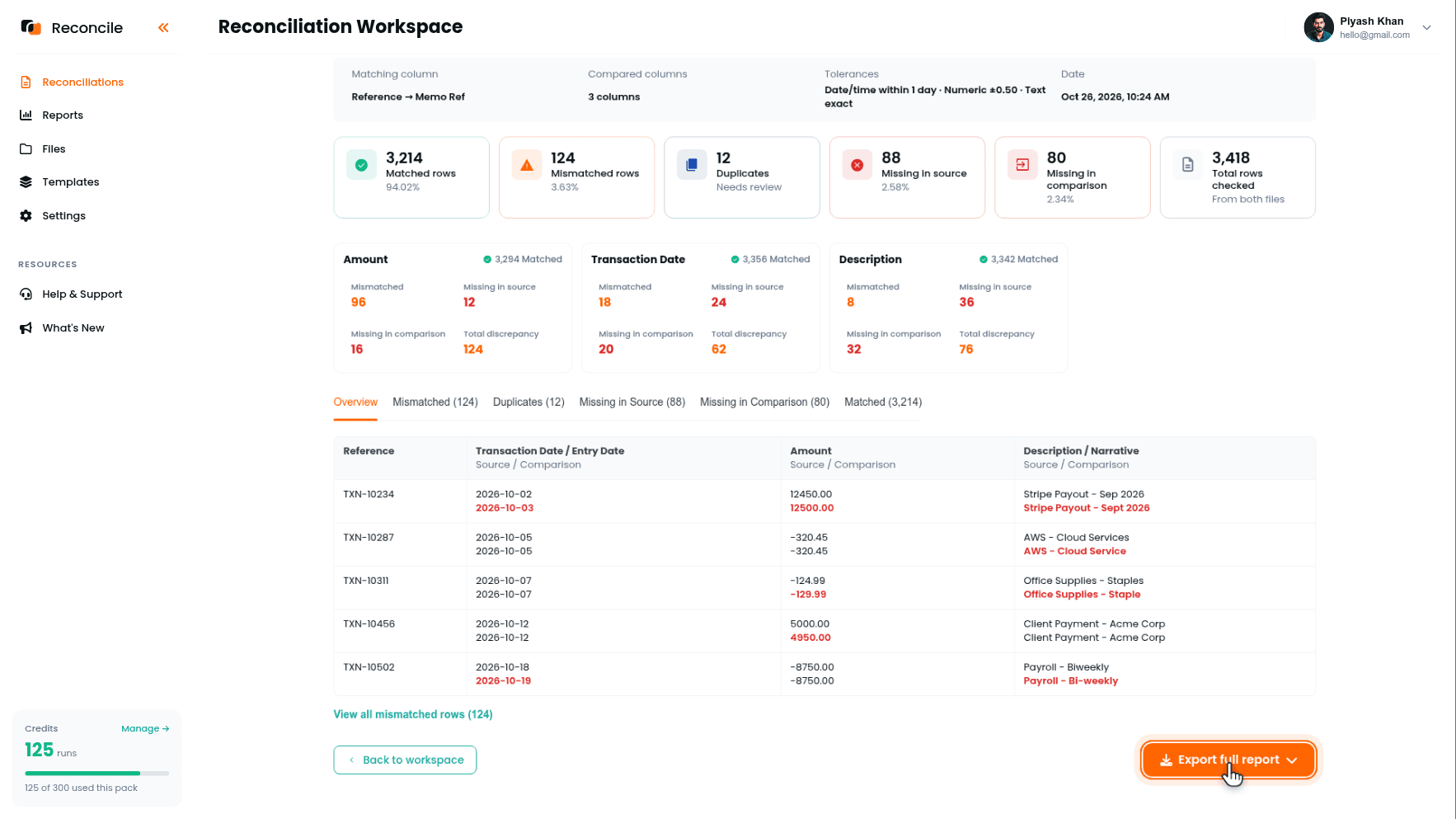This screenshot has width=1456, height=819.
Task: Open the Missing in Comparison (80) tab
Action: coord(765,402)
